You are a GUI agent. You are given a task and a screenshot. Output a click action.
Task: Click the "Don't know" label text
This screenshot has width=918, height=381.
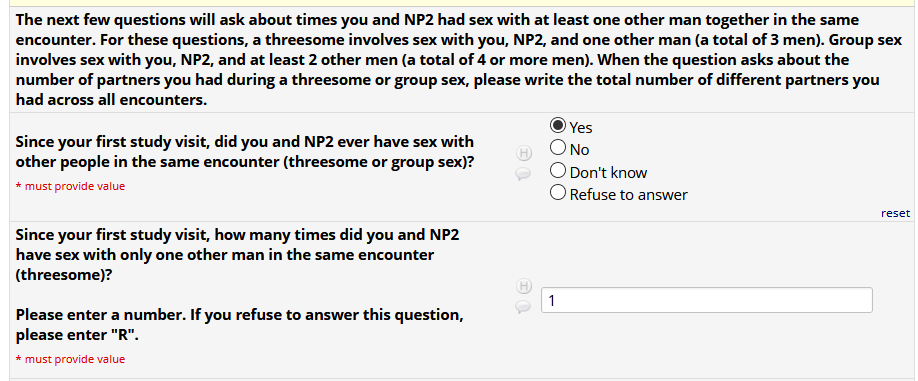click(x=608, y=173)
